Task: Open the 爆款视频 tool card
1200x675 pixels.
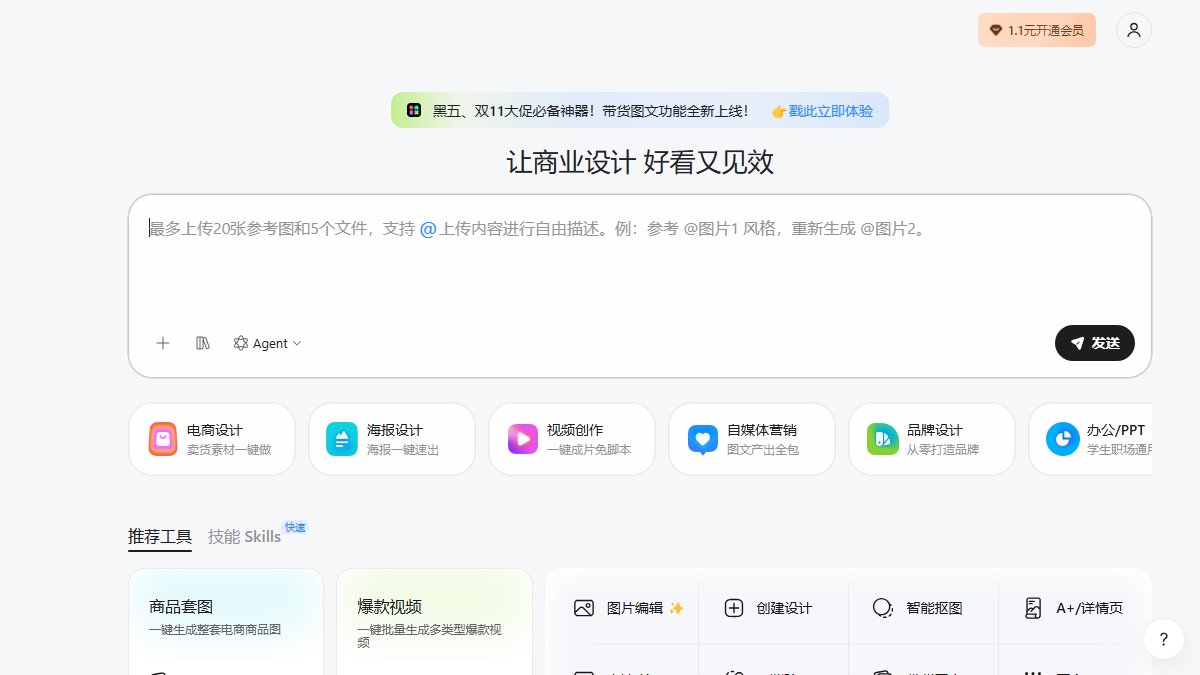Action: (434, 622)
